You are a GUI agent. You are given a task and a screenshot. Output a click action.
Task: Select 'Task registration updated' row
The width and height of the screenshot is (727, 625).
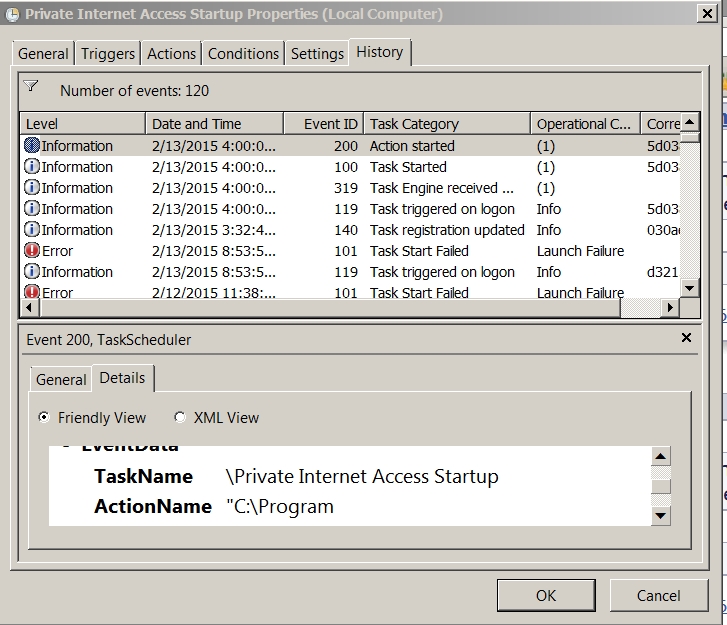(351, 230)
